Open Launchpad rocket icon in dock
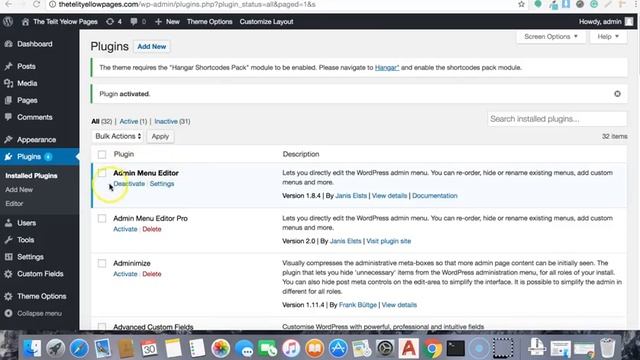640x360 pixels. (x=56, y=348)
